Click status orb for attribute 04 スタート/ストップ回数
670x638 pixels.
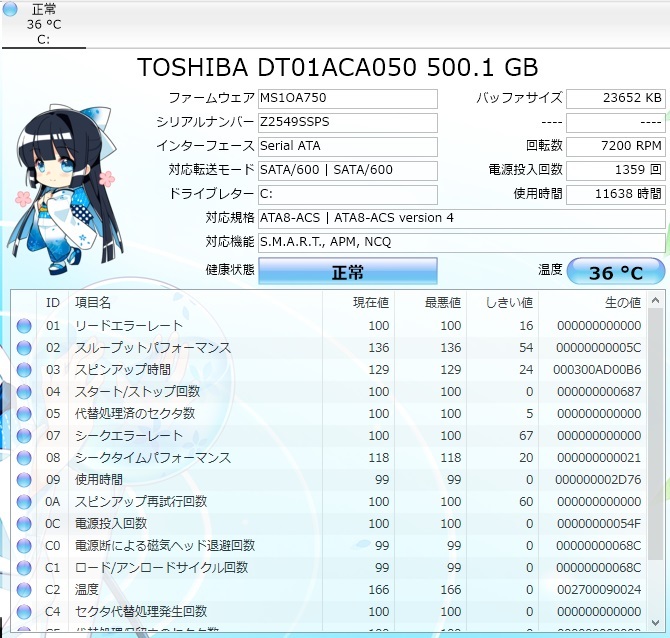pyautogui.click(x=24, y=392)
